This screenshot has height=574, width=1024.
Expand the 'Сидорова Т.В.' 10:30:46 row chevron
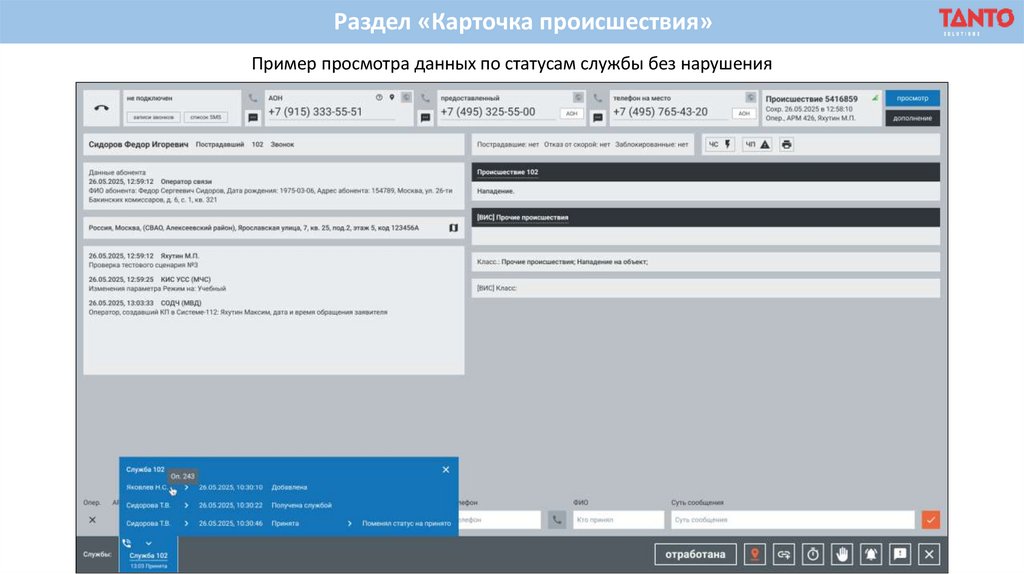click(186, 524)
